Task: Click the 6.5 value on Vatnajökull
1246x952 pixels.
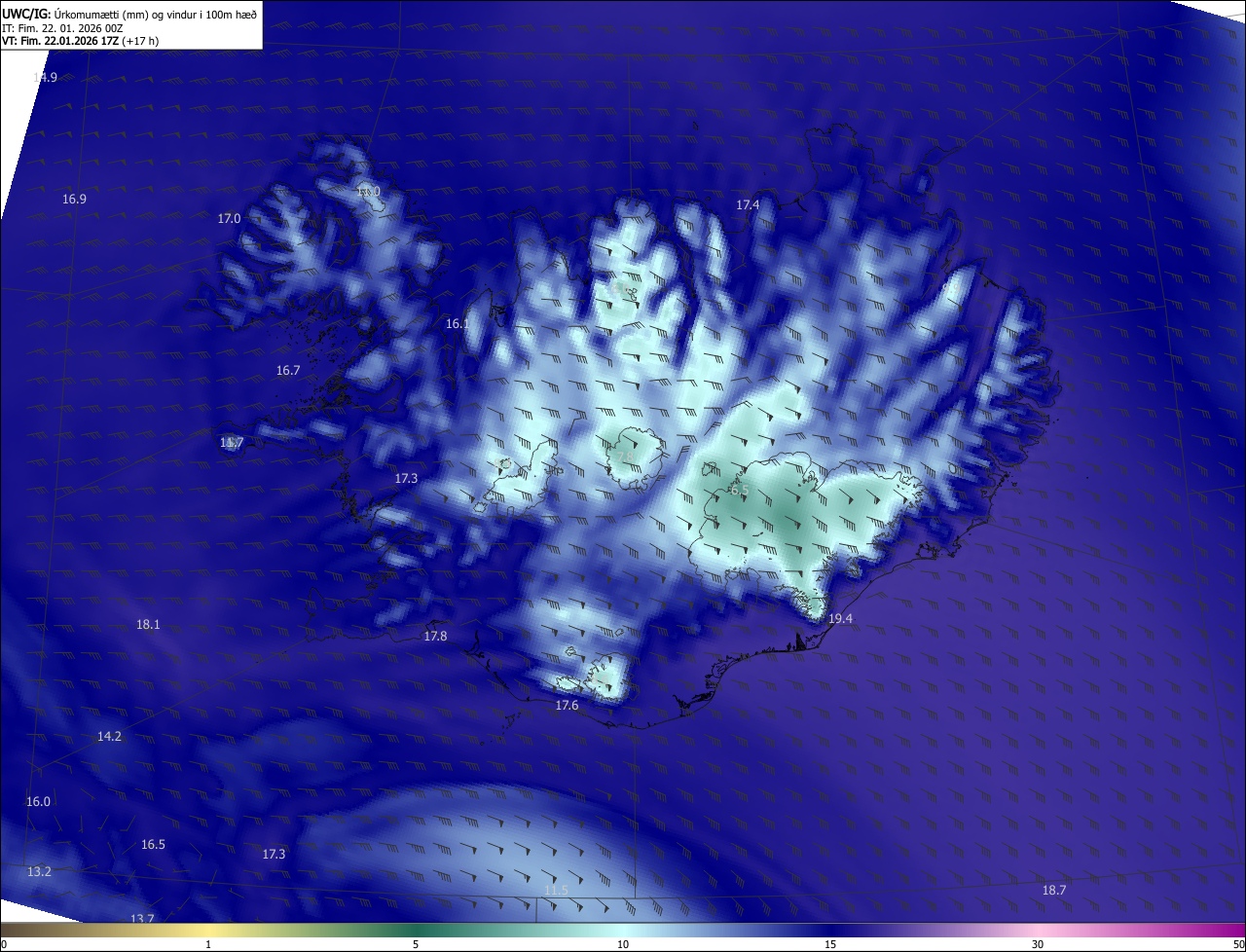Action: pyautogui.click(x=739, y=490)
